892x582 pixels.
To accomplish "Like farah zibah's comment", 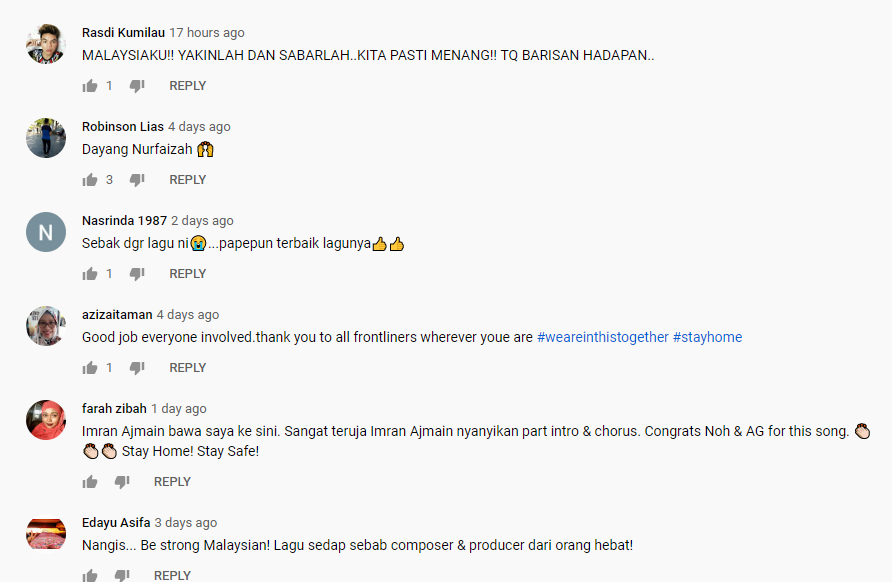I will tap(90, 482).
